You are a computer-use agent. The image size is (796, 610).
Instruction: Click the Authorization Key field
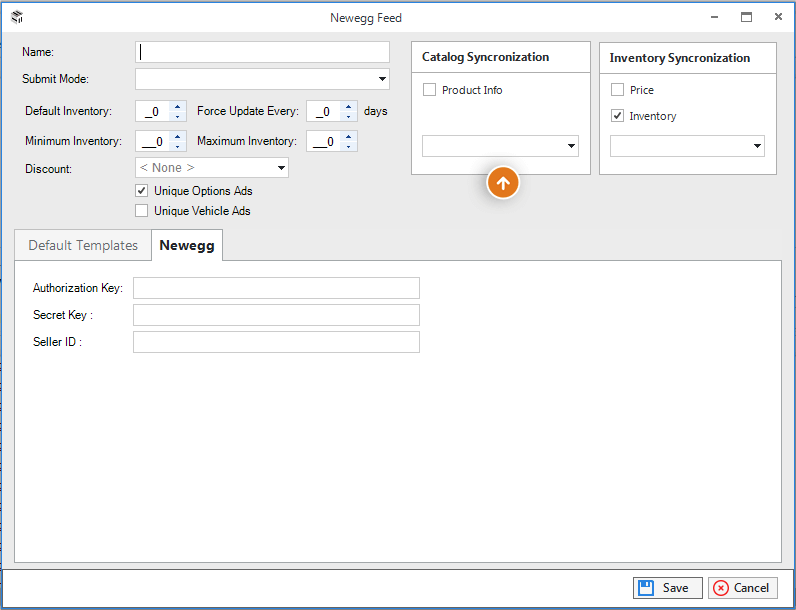click(276, 288)
